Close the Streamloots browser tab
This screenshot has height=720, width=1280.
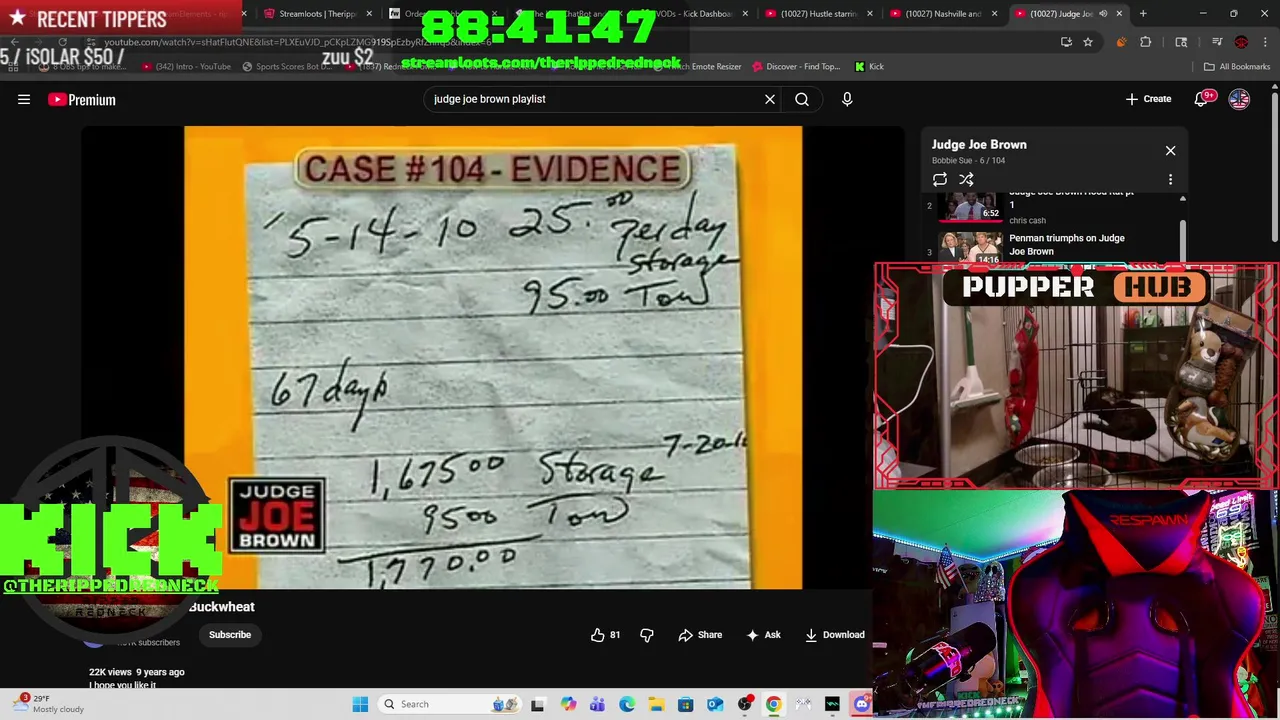click(369, 14)
